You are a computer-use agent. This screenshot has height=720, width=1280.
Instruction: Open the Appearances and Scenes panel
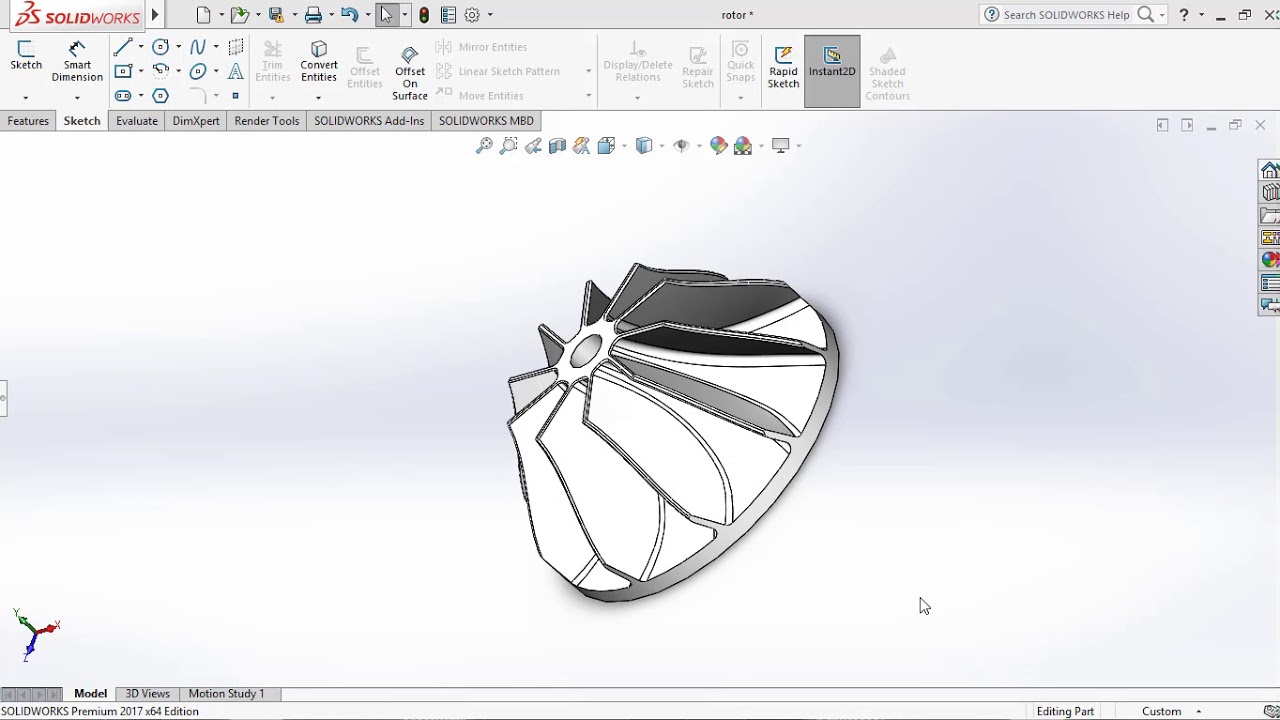click(x=1270, y=259)
